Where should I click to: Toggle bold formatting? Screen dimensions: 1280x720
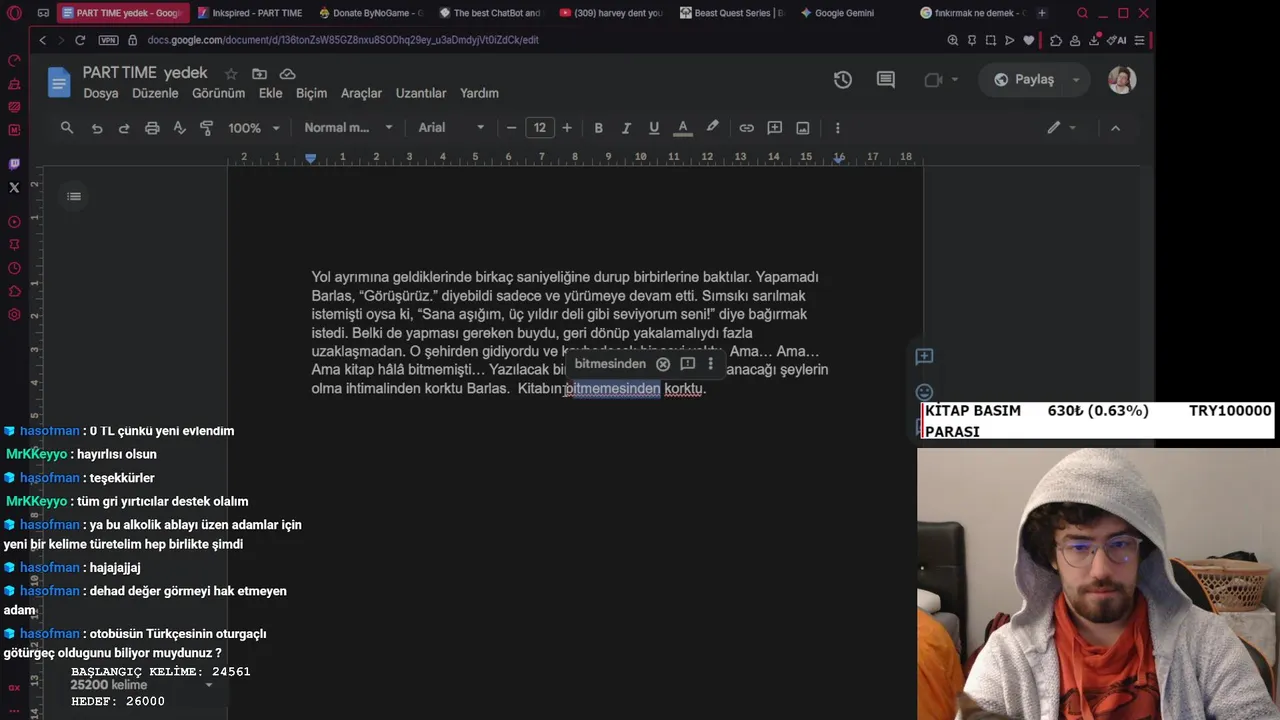(x=598, y=128)
